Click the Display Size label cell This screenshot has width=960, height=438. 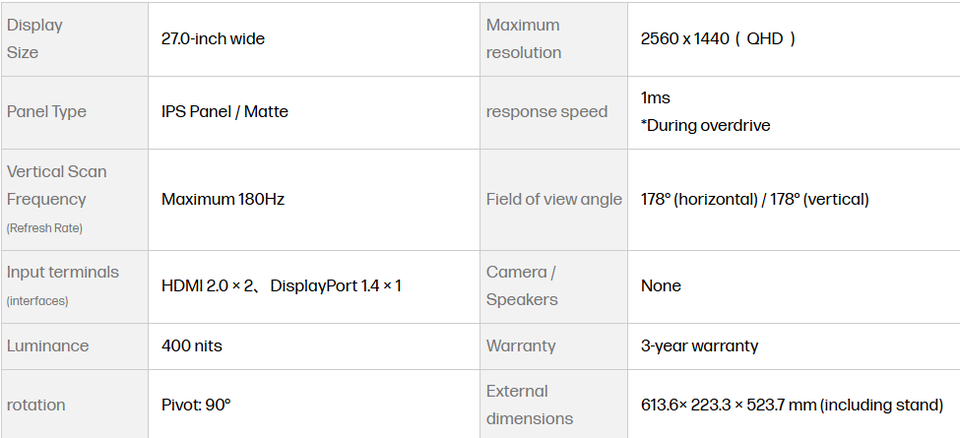pos(74,39)
